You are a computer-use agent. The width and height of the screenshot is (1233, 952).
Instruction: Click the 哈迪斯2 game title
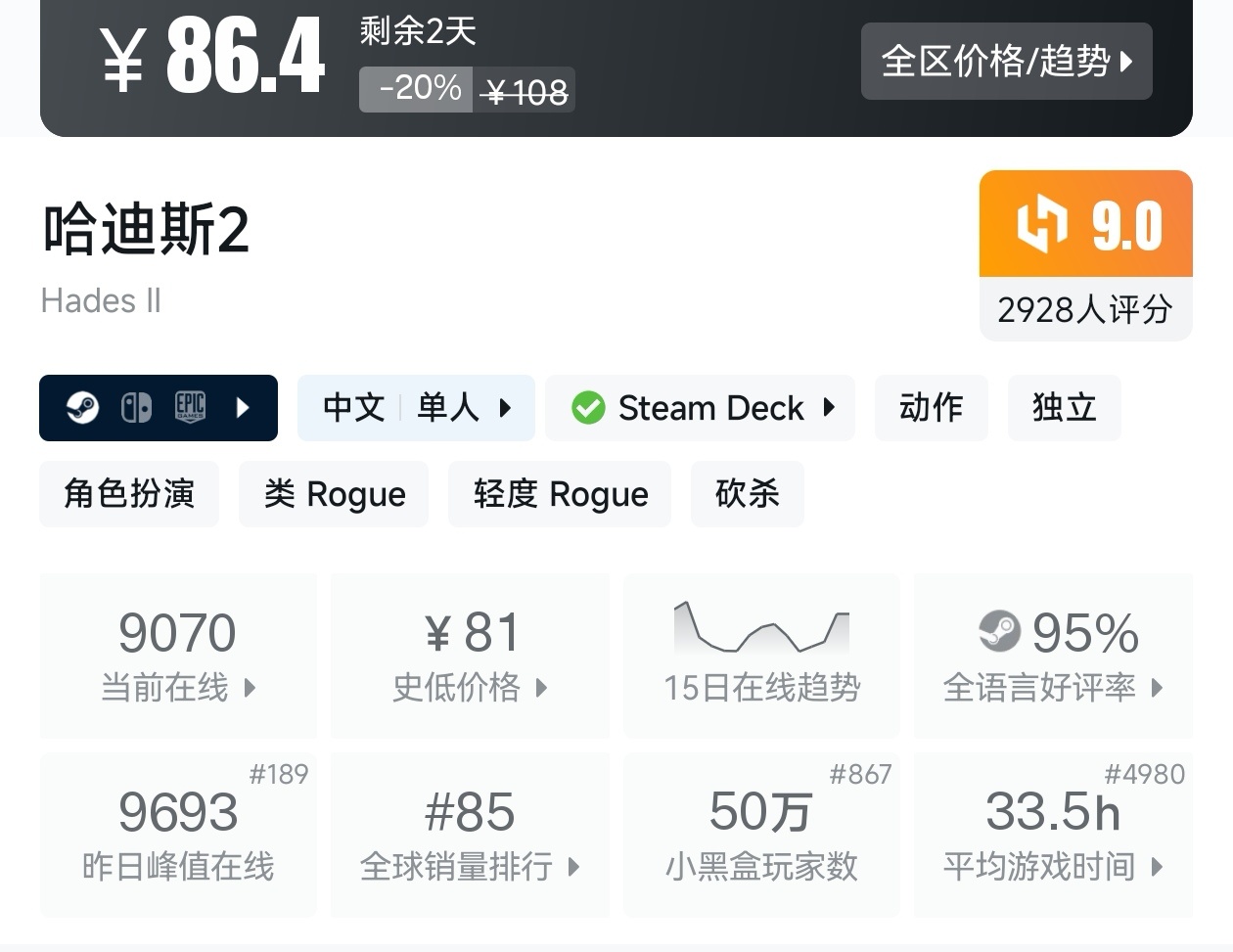coord(146,231)
